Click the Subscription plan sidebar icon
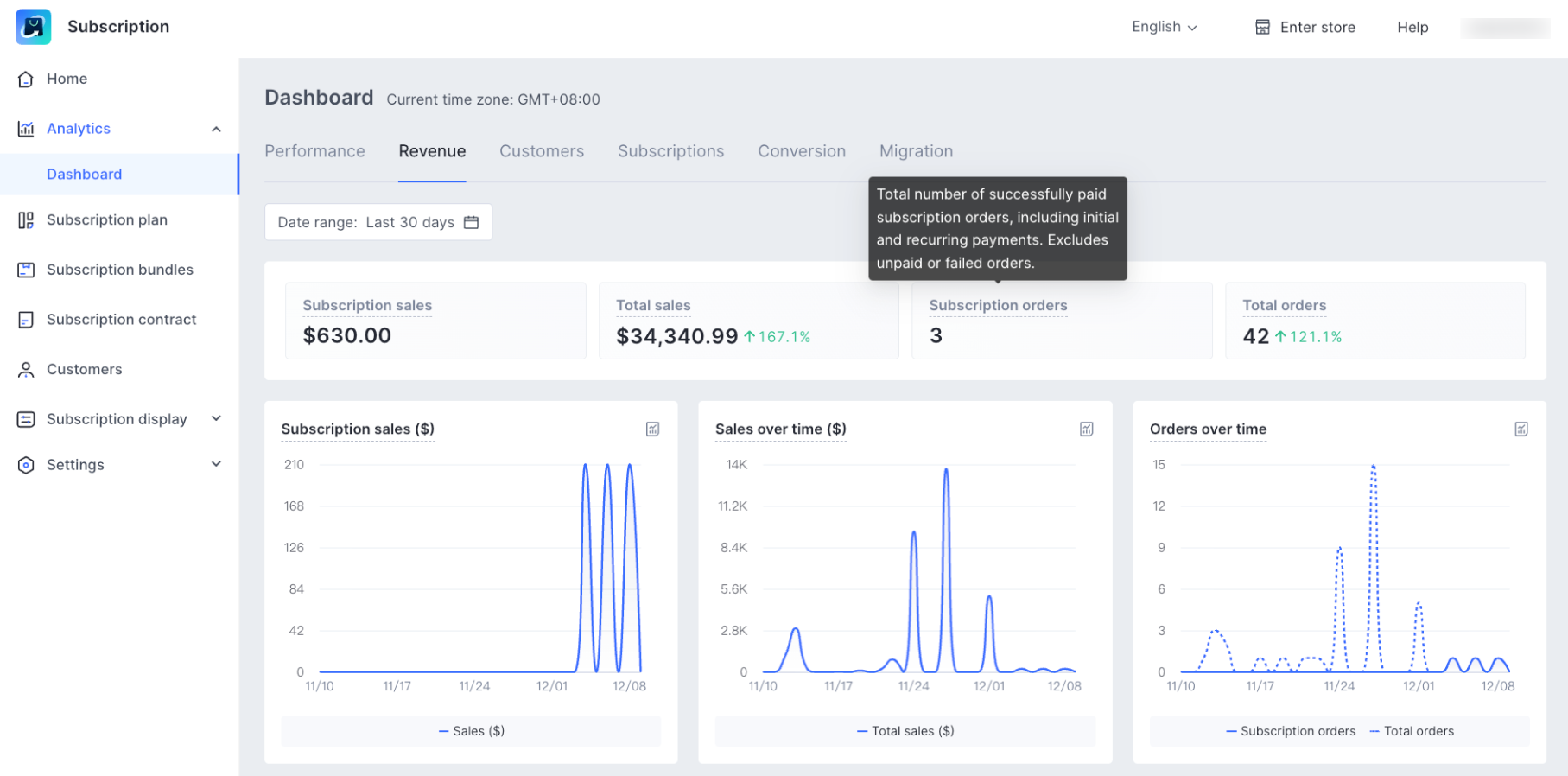The width and height of the screenshot is (1568, 776). pyautogui.click(x=26, y=220)
